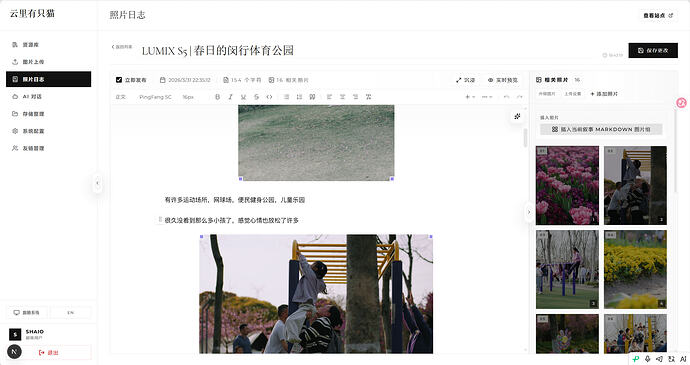
Task: Switch interface language to EN
Action: tap(70, 313)
